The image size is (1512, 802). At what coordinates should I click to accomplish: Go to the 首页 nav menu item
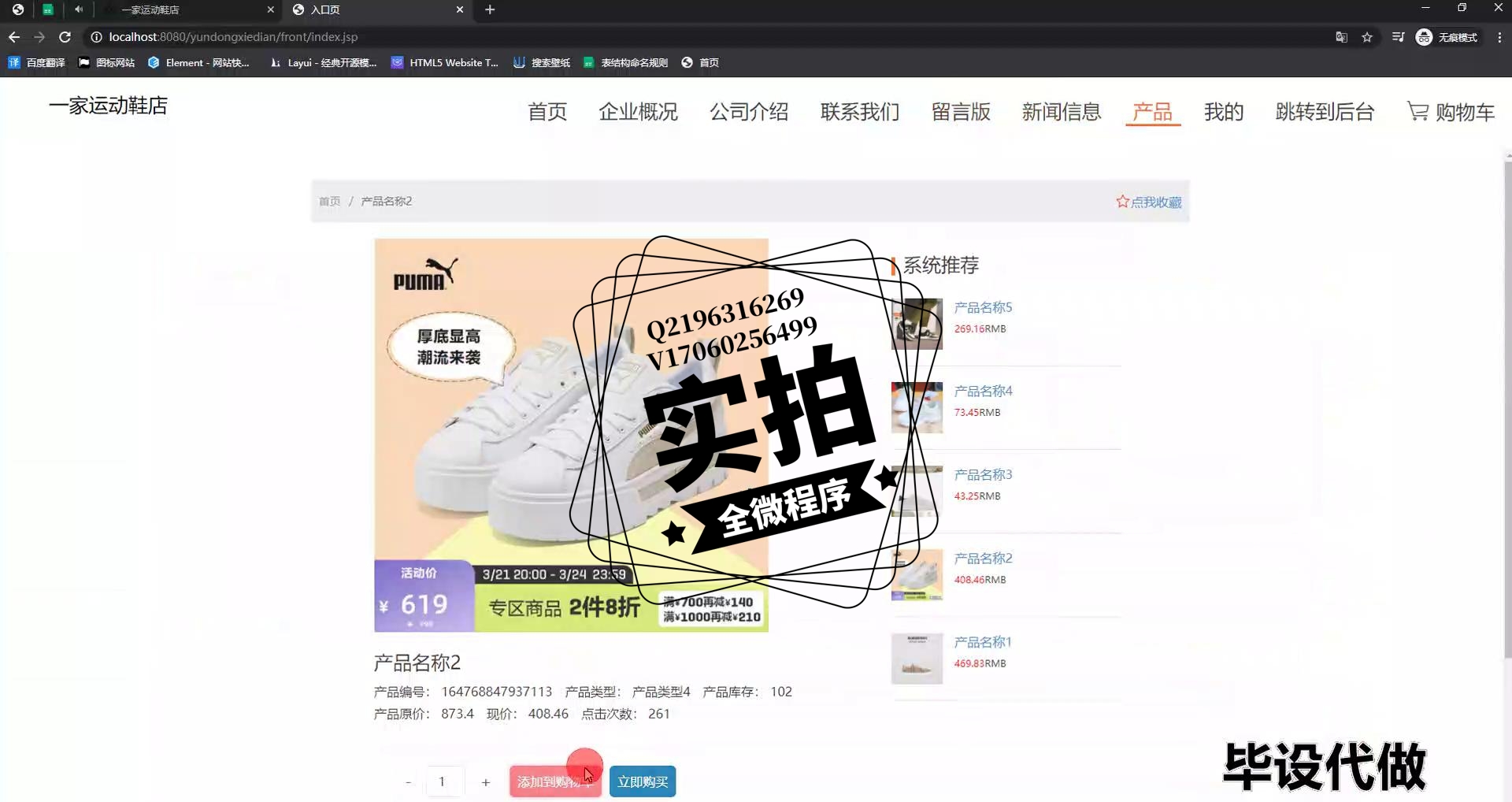pyautogui.click(x=547, y=112)
